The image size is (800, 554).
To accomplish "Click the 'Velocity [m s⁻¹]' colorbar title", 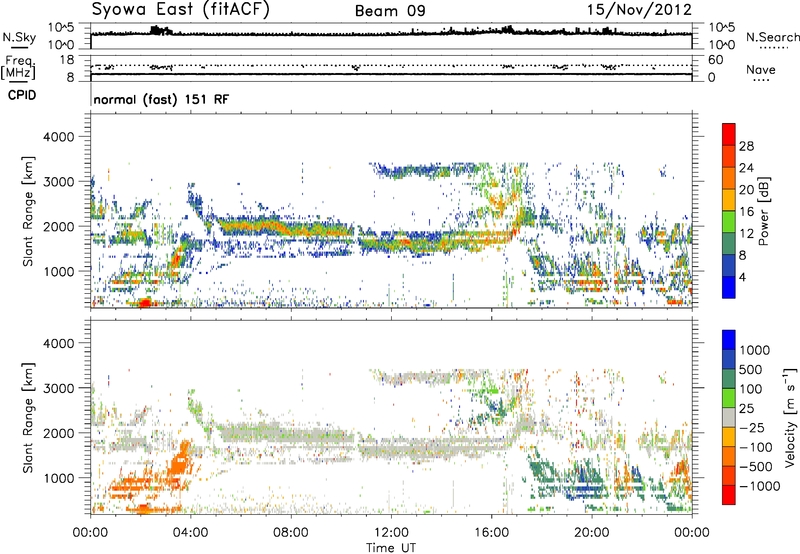I will (x=790, y=417).
